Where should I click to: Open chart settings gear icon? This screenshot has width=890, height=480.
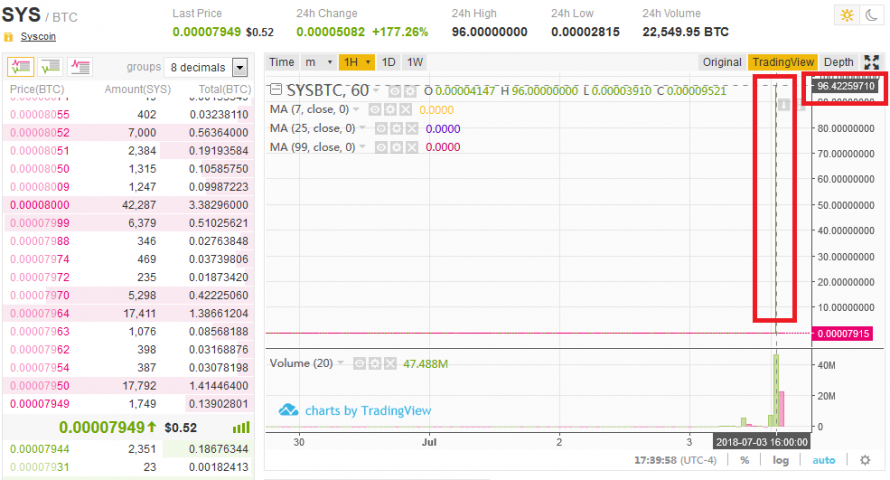coord(864,460)
